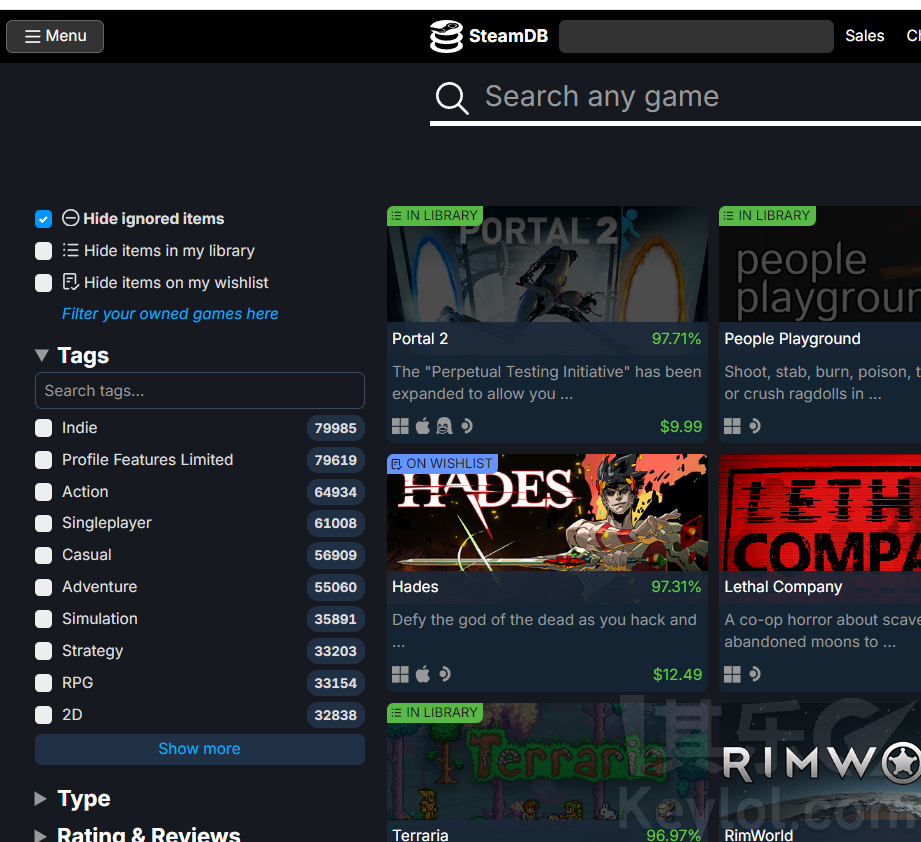Open the Menu button in header
921x842 pixels.
point(55,36)
